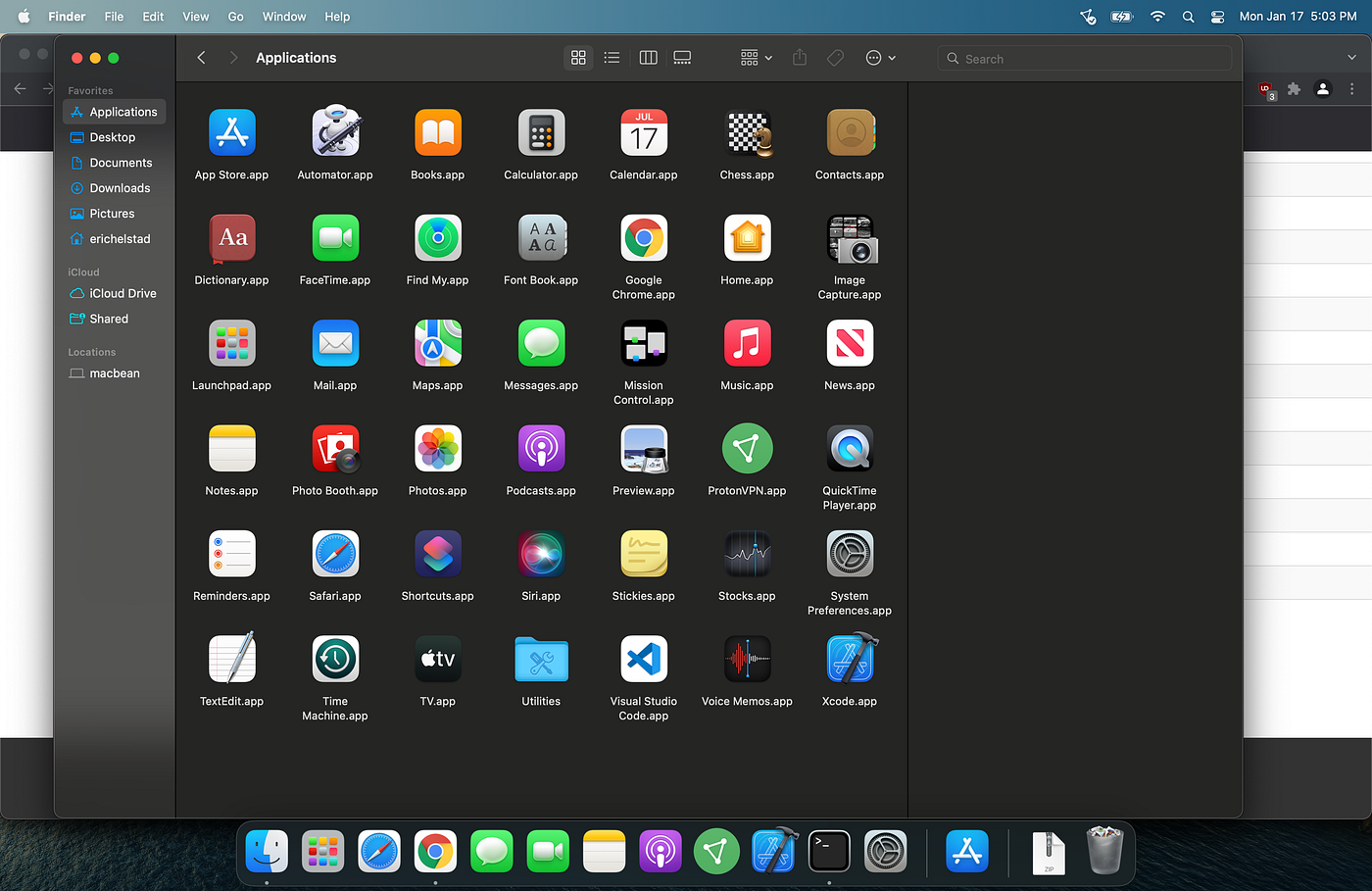Switch to list view
This screenshot has height=891, width=1372.
coord(612,57)
